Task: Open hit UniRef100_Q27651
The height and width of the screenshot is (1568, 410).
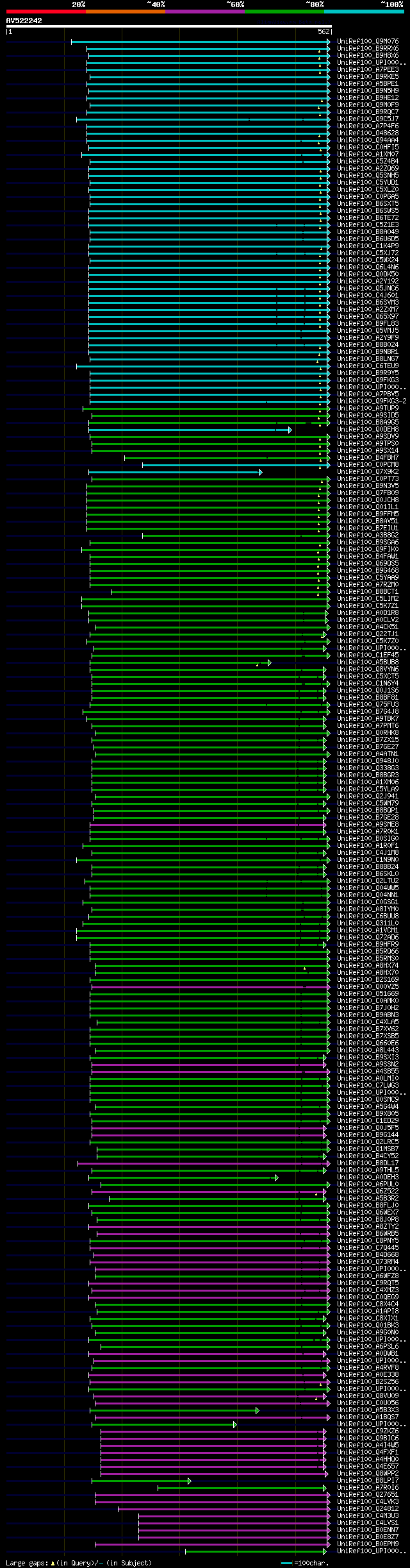Action: tap(368, 1495)
